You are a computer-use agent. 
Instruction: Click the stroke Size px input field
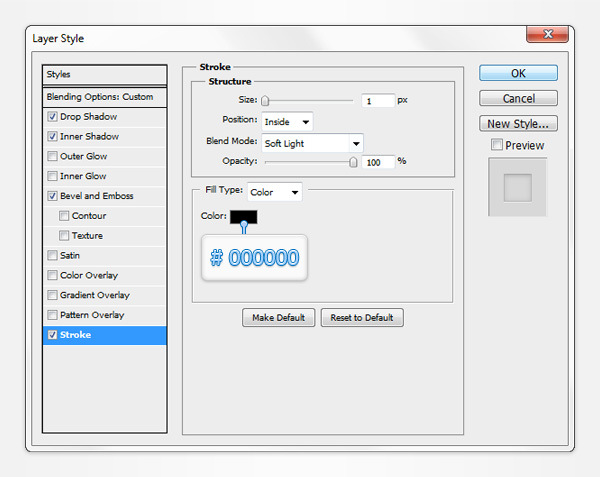click(x=379, y=101)
